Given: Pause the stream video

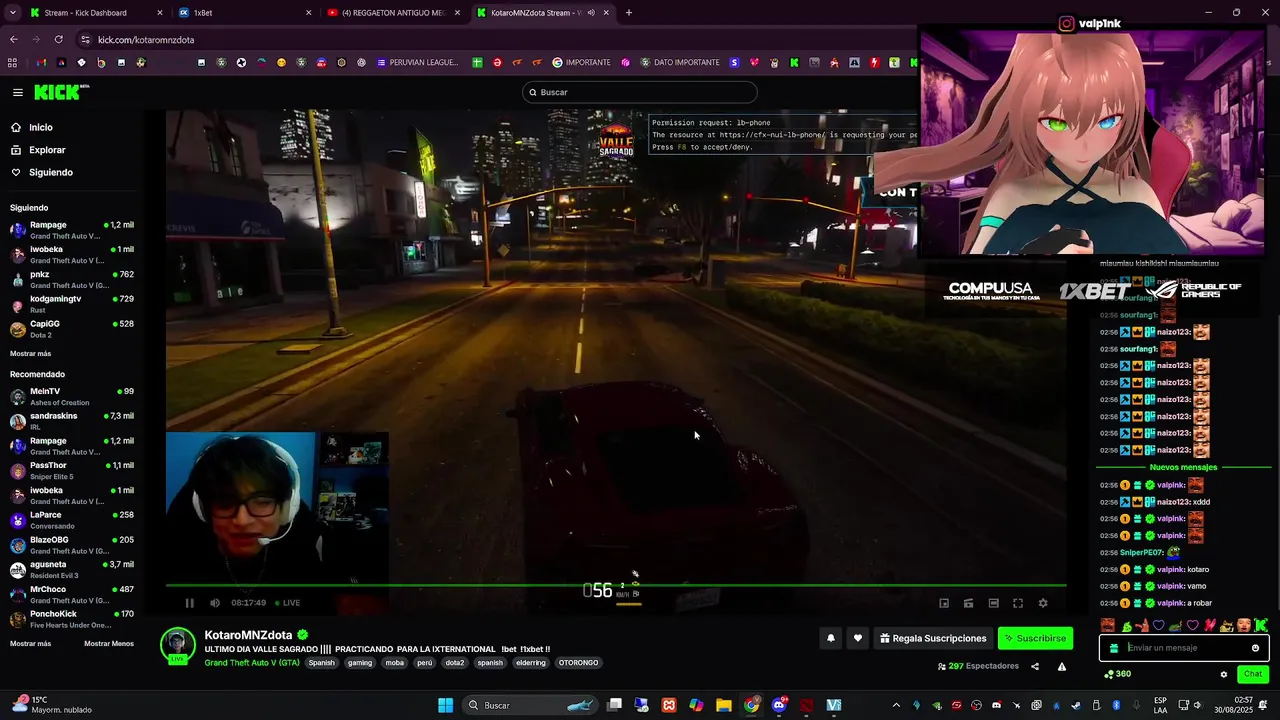Looking at the screenshot, I should pyautogui.click(x=189, y=603).
